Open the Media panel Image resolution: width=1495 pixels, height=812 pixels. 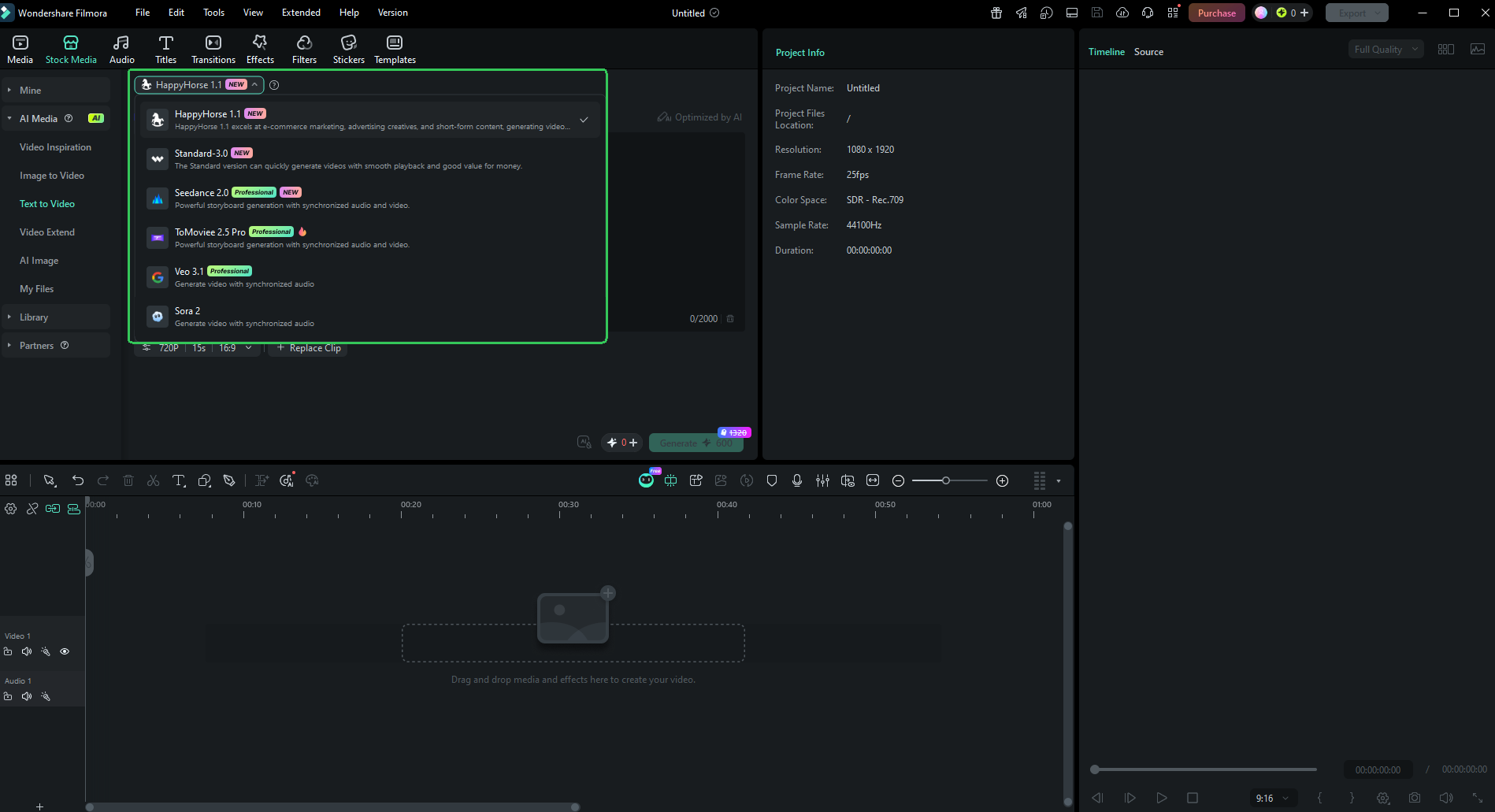click(x=20, y=49)
